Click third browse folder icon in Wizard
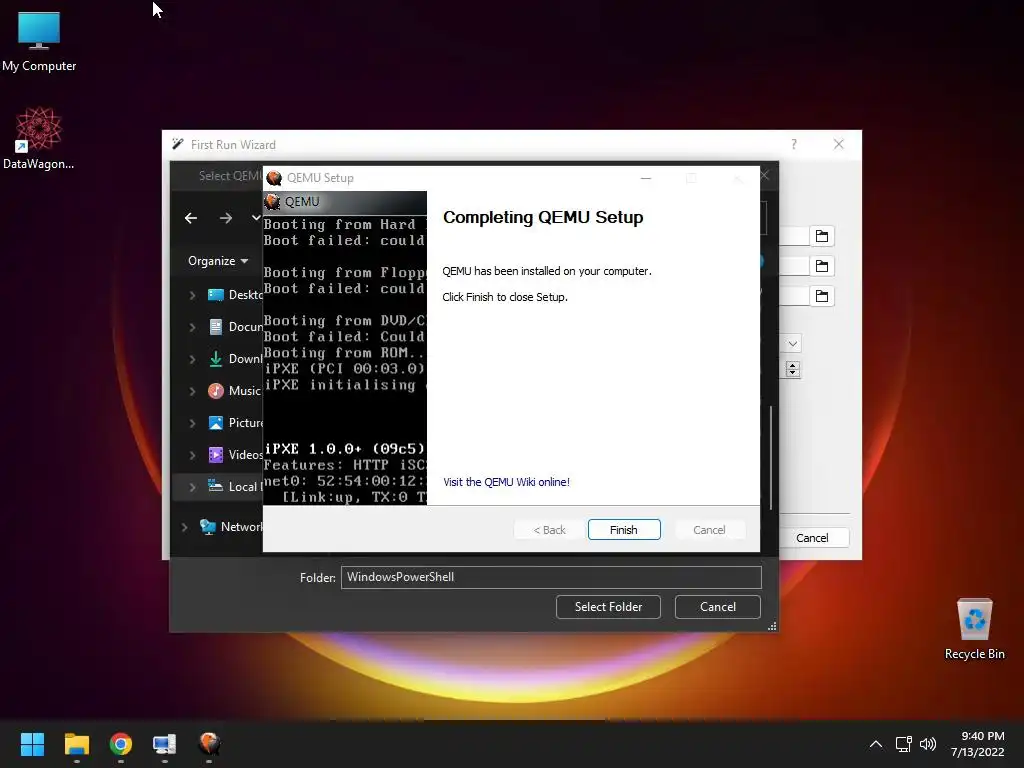This screenshot has width=1024, height=768. pyautogui.click(x=822, y=296)
